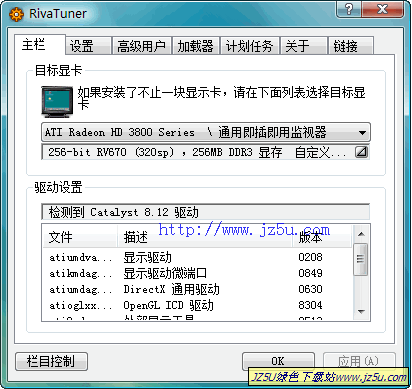The height and width of the screenshot is (389, 412).
Task: Click the 应用(A) apply button
Action: 359,361
